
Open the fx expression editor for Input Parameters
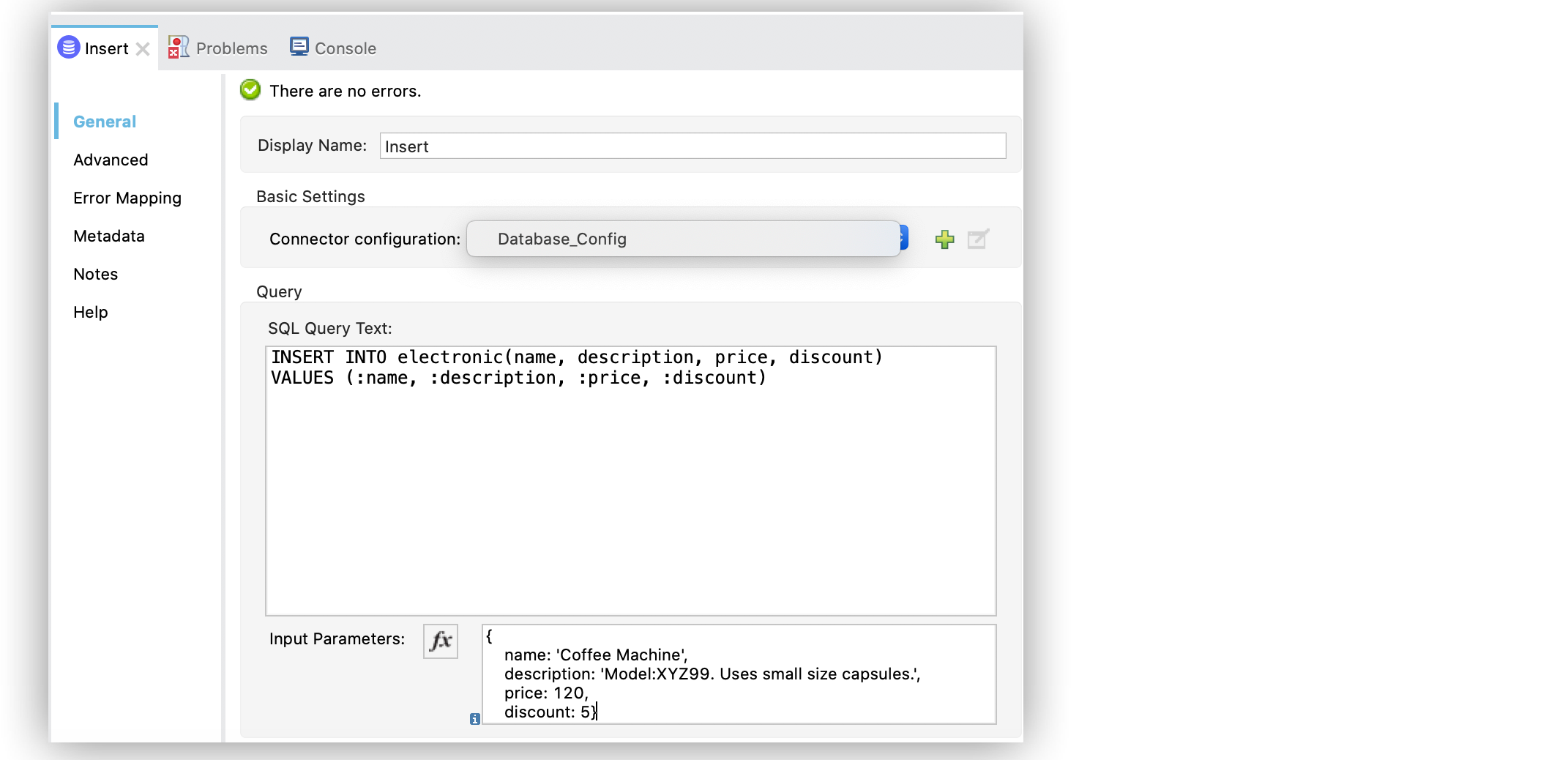[439, 641]
